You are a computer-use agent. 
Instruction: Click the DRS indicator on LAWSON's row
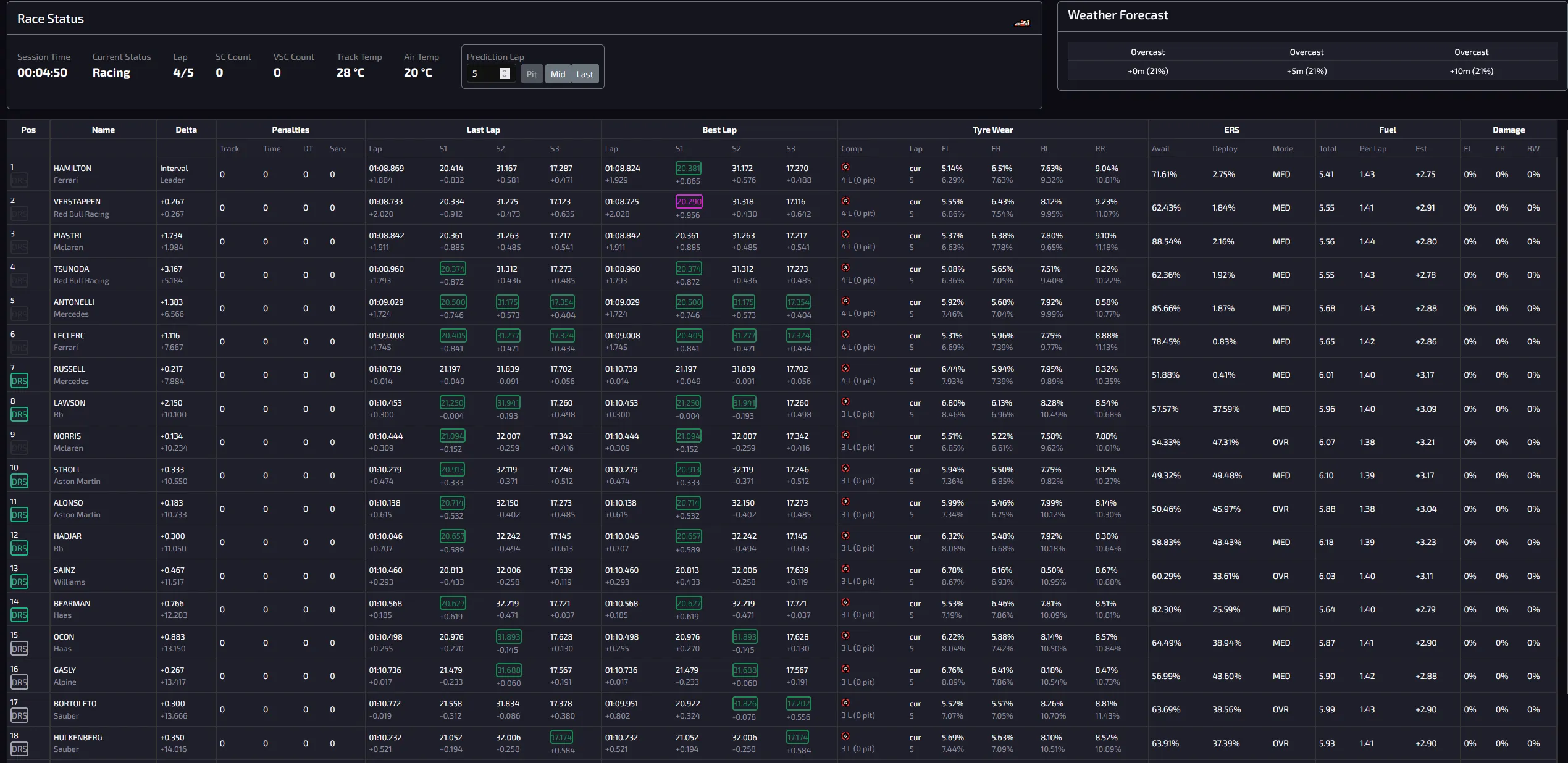click(20, 414)
